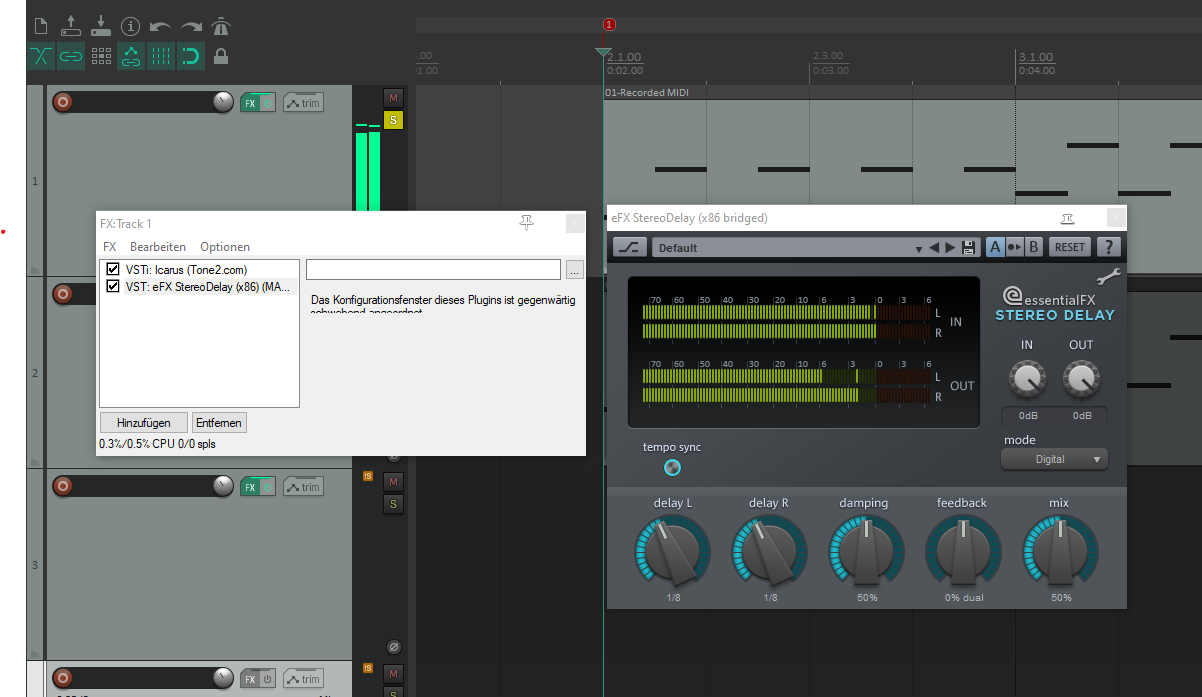Image resolution: width=1202 pixels, height=697 pixels.
Task: Select the A comparison state
Action: coord(995,247)
